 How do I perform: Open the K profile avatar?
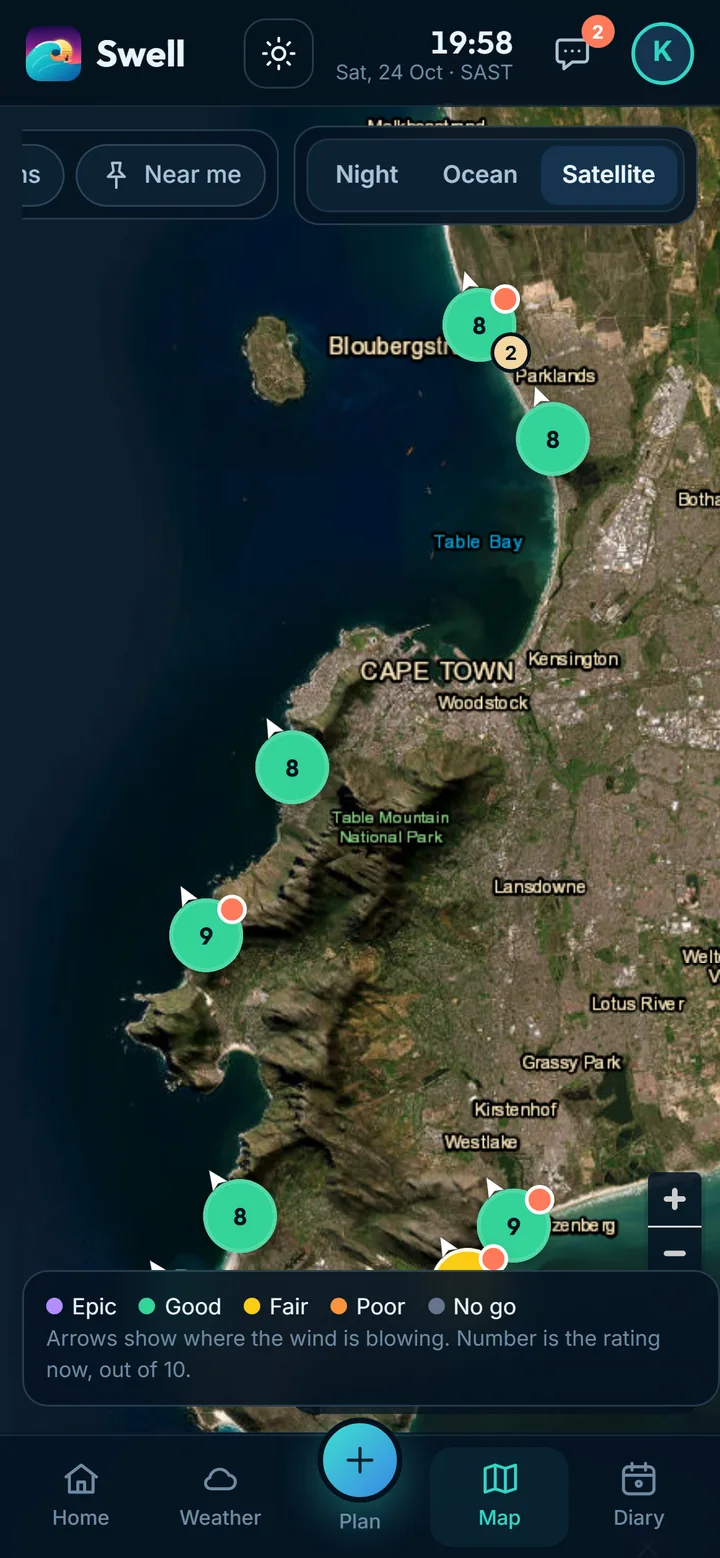(662, 53)
